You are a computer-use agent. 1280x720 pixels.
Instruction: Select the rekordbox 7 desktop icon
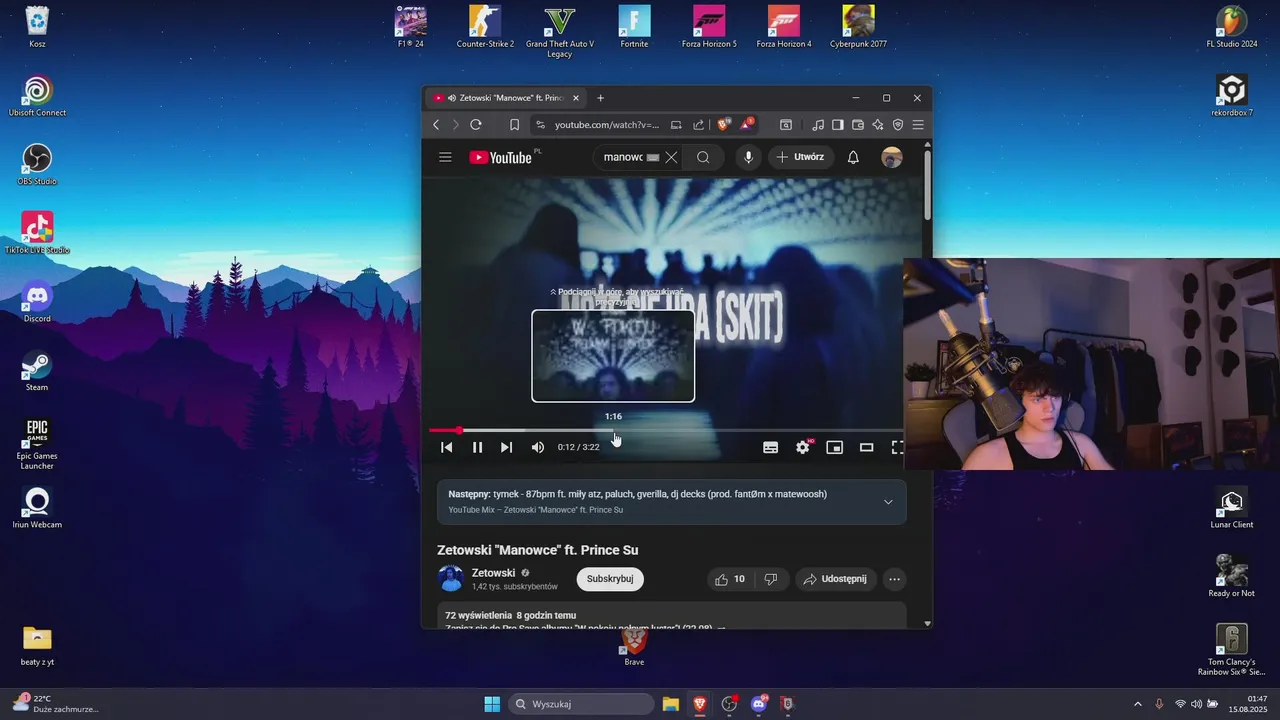[1232, 95]
